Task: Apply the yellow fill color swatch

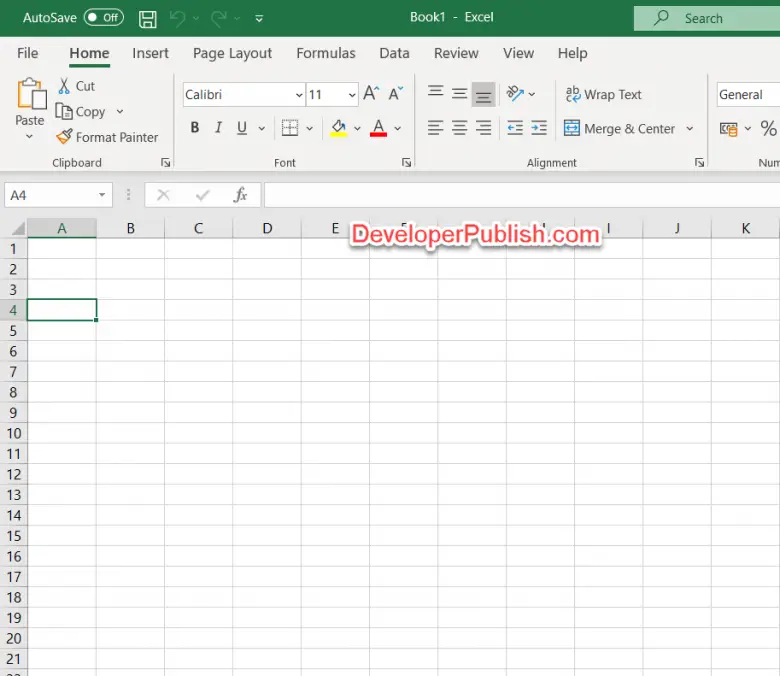Action: coord(338,128)
